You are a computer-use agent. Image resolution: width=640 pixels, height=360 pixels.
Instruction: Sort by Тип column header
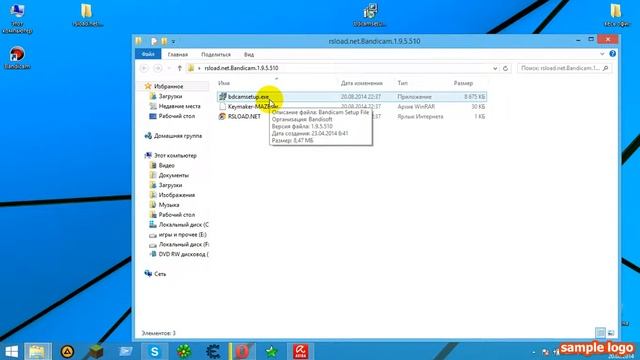(x=402, y=83)
